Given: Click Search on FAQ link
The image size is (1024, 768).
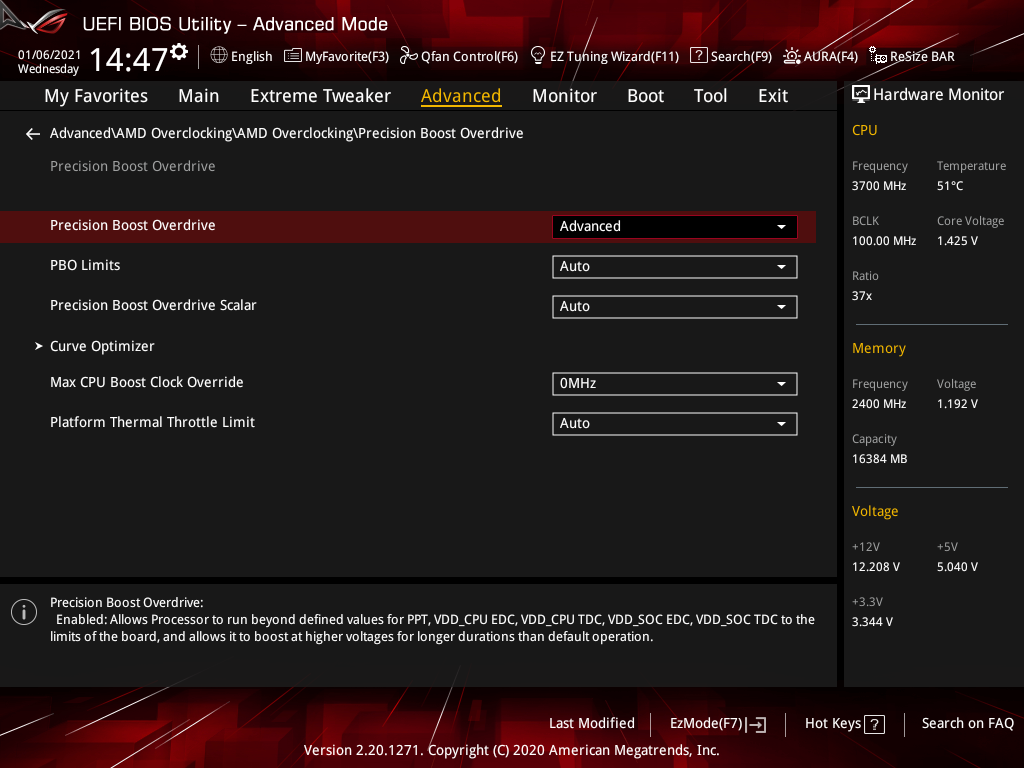Looking at the screenshot, I should click(x=967, y=724).
